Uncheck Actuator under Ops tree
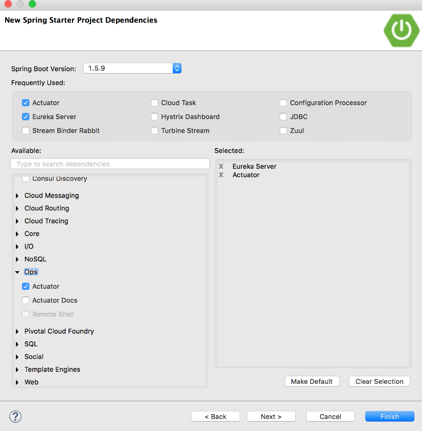The width and height of the screenshot is (422, 431). pos(26,286)
